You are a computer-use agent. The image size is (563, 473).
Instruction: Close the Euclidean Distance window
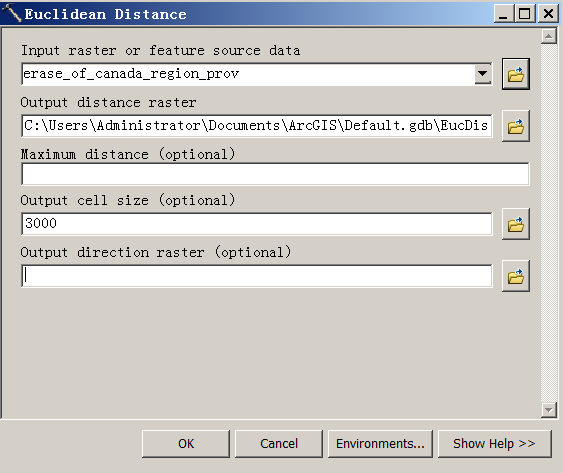(548, 14)
